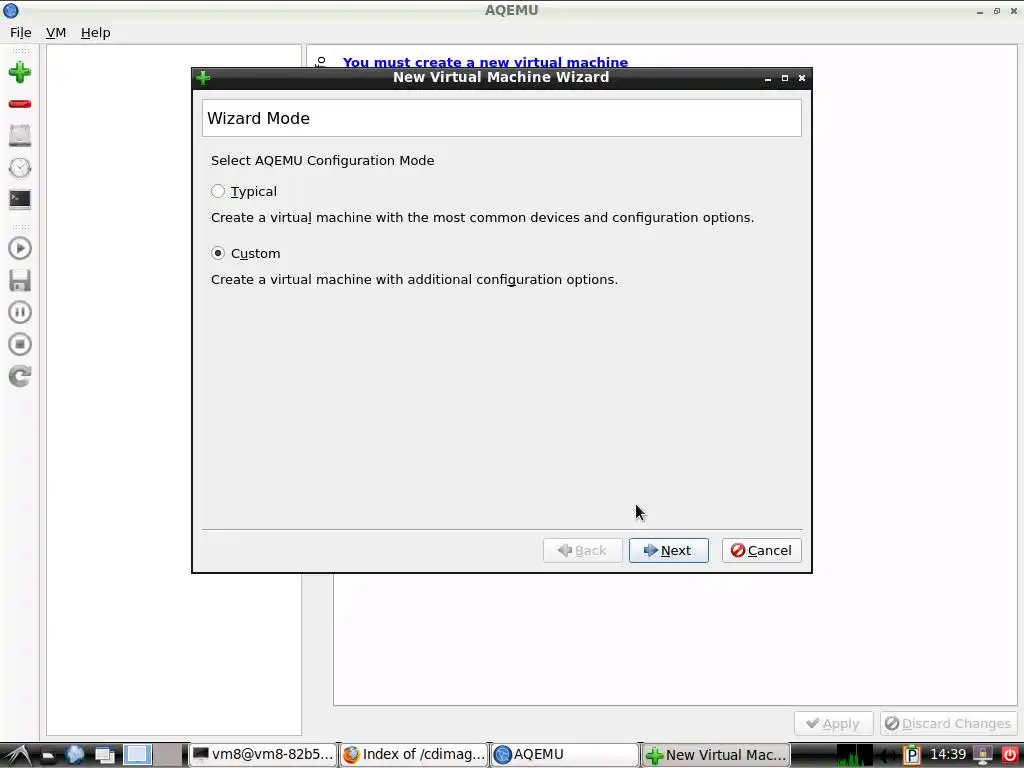This screenshot has height=768, width=1024.
Task: Click the Reset VM arrow icon
Action: pos(20,376)
